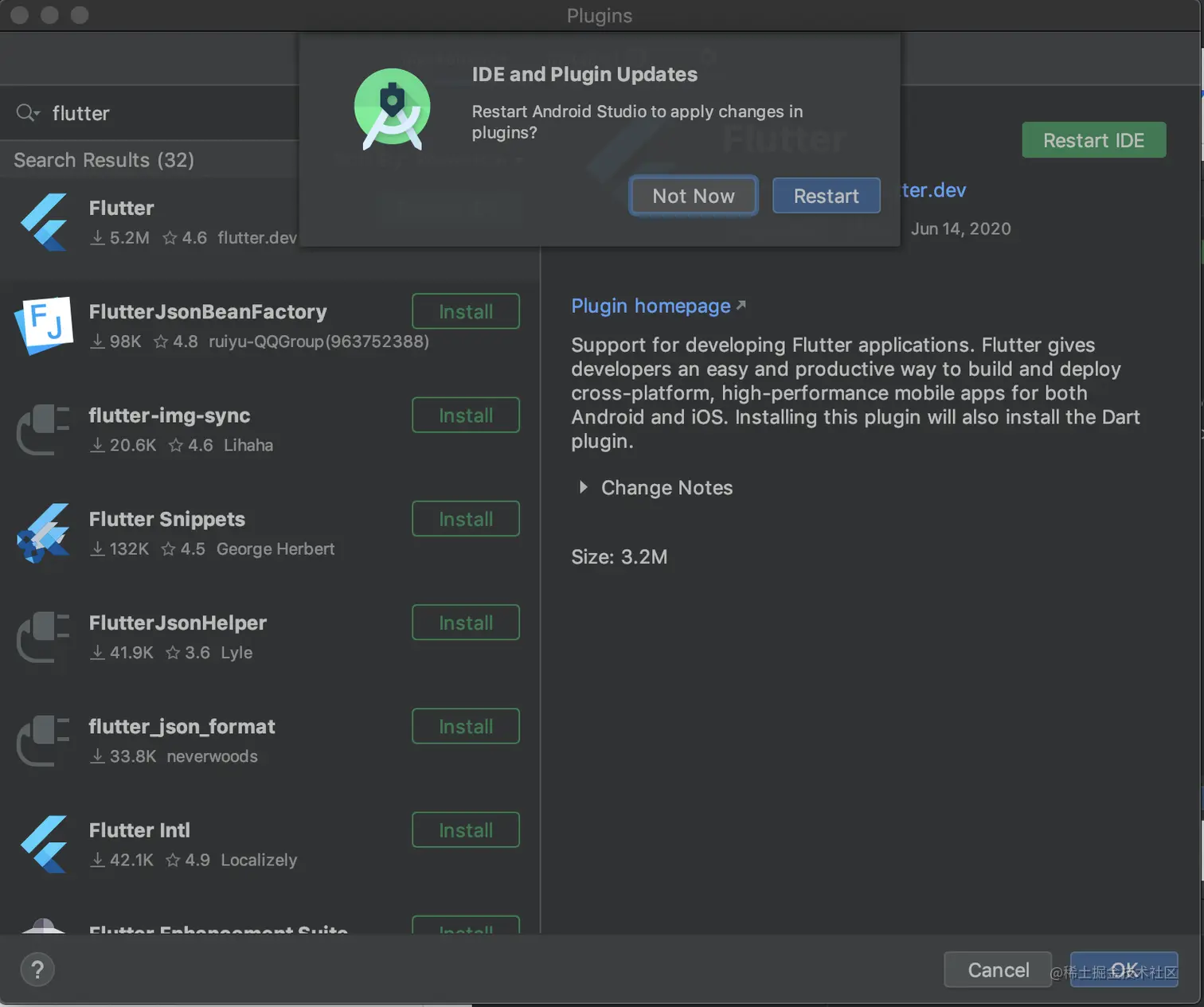Click the FlutterJsonBeanFactory FJ icon
1204x1007 pixels.
point(45,325)
